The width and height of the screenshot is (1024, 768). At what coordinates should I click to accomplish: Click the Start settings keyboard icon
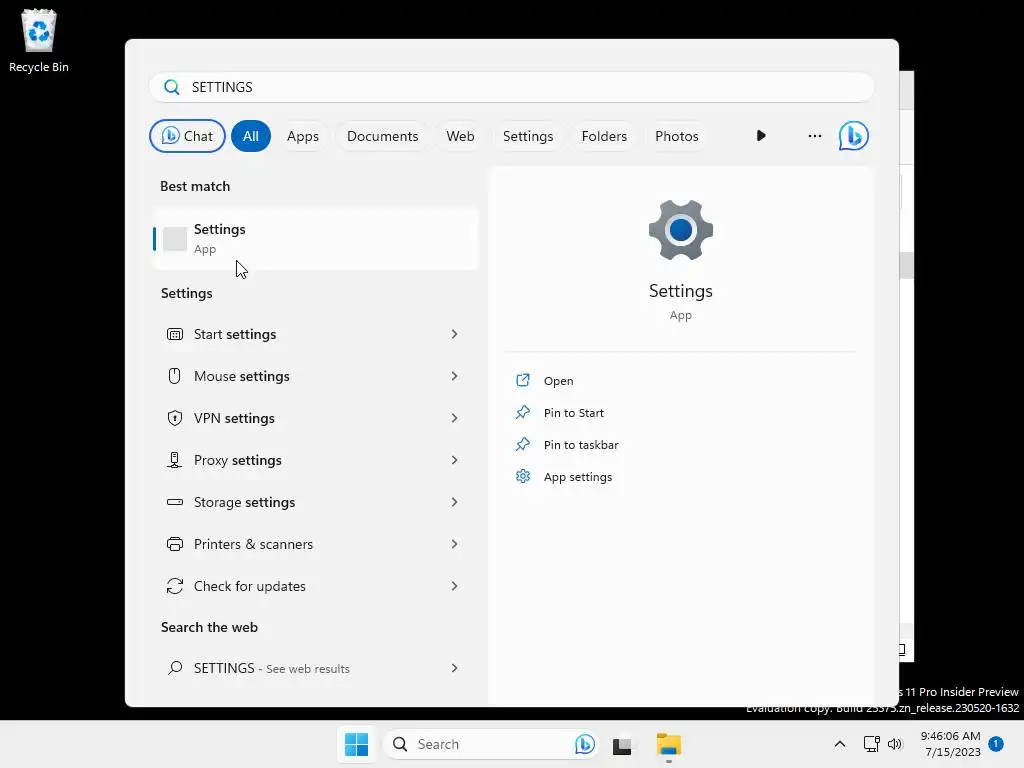click(174, 334)
